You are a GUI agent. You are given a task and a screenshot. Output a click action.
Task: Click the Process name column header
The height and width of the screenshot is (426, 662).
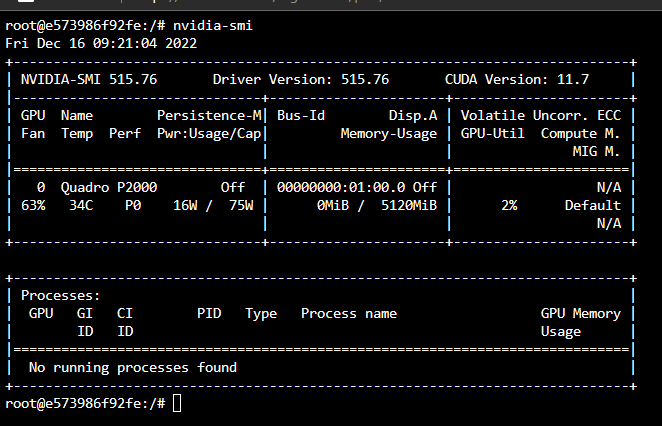(349, 314)
